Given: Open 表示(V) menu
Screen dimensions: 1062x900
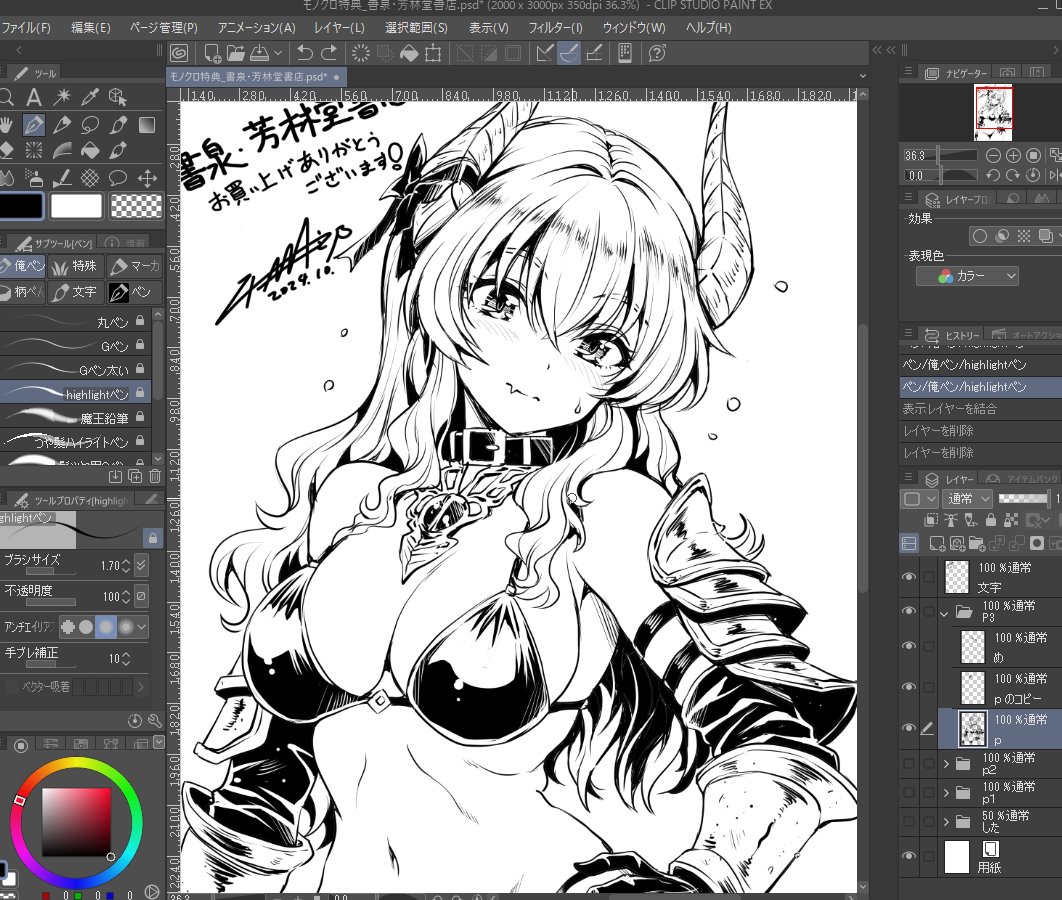Looking at the screenshot, I should pyautogui.click(x=488, y=28).
